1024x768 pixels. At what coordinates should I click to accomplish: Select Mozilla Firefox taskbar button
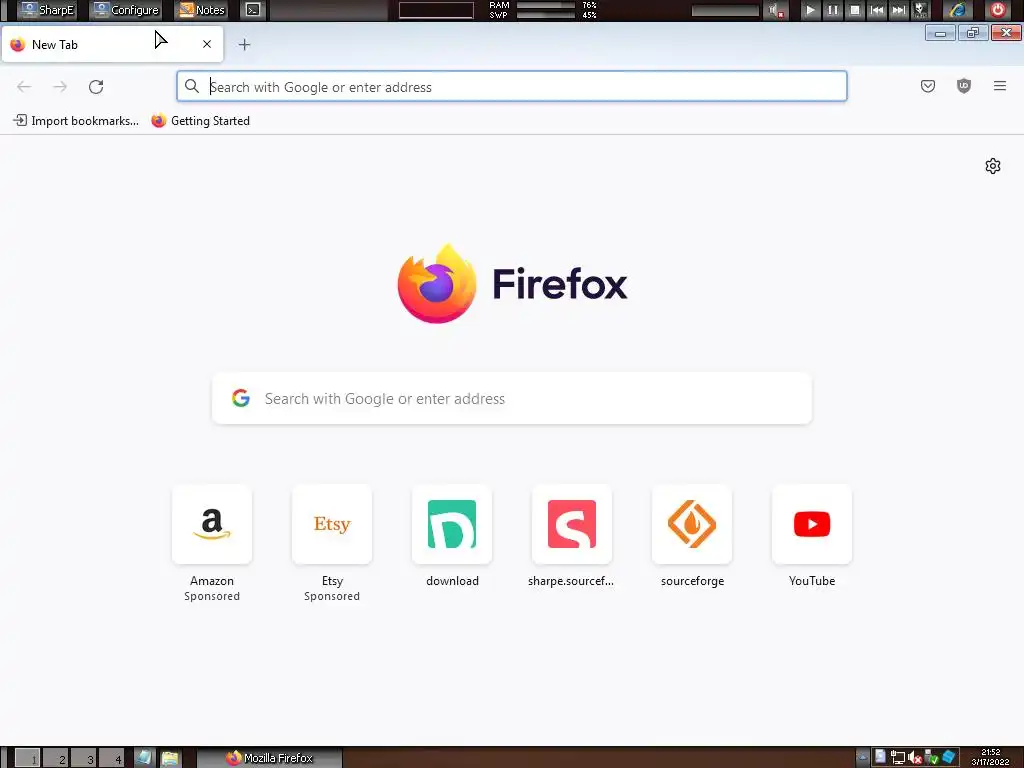click(x=269, y=758)
